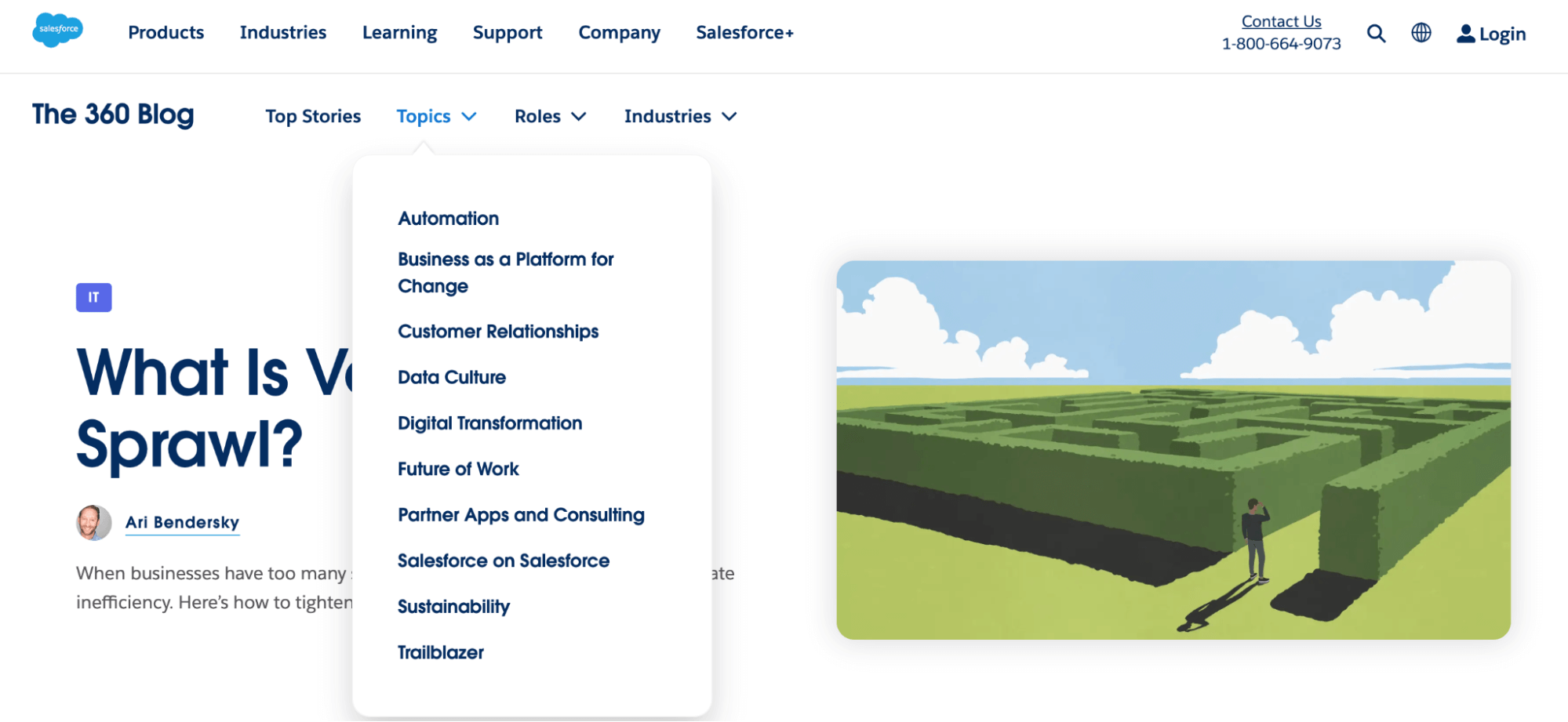Click the IT category badge
Screen dimensions: 1568x722
pos(94,298)
